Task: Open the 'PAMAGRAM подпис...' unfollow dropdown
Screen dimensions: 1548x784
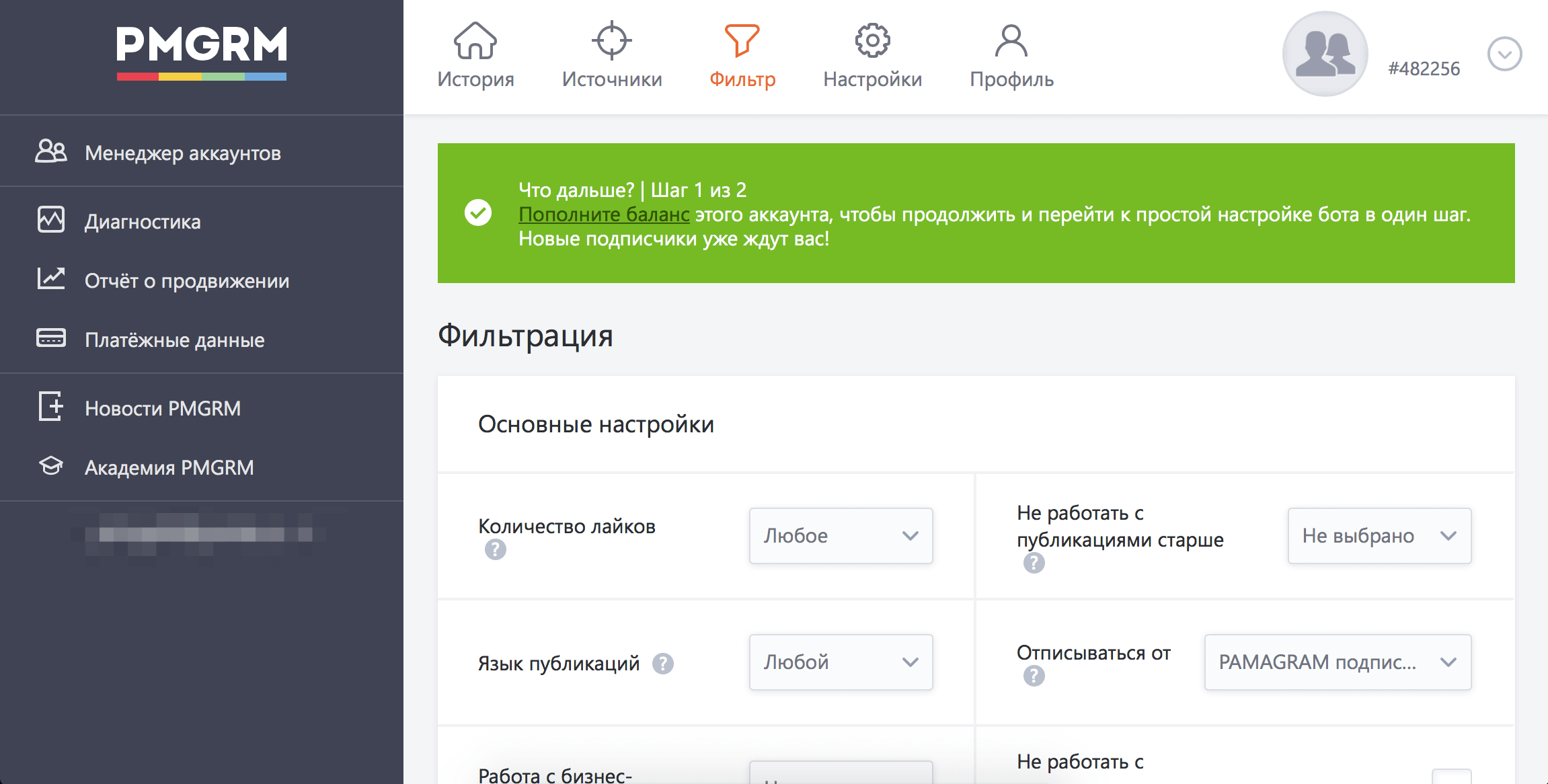Action: pyautogui.click(x=1338, y=662)
